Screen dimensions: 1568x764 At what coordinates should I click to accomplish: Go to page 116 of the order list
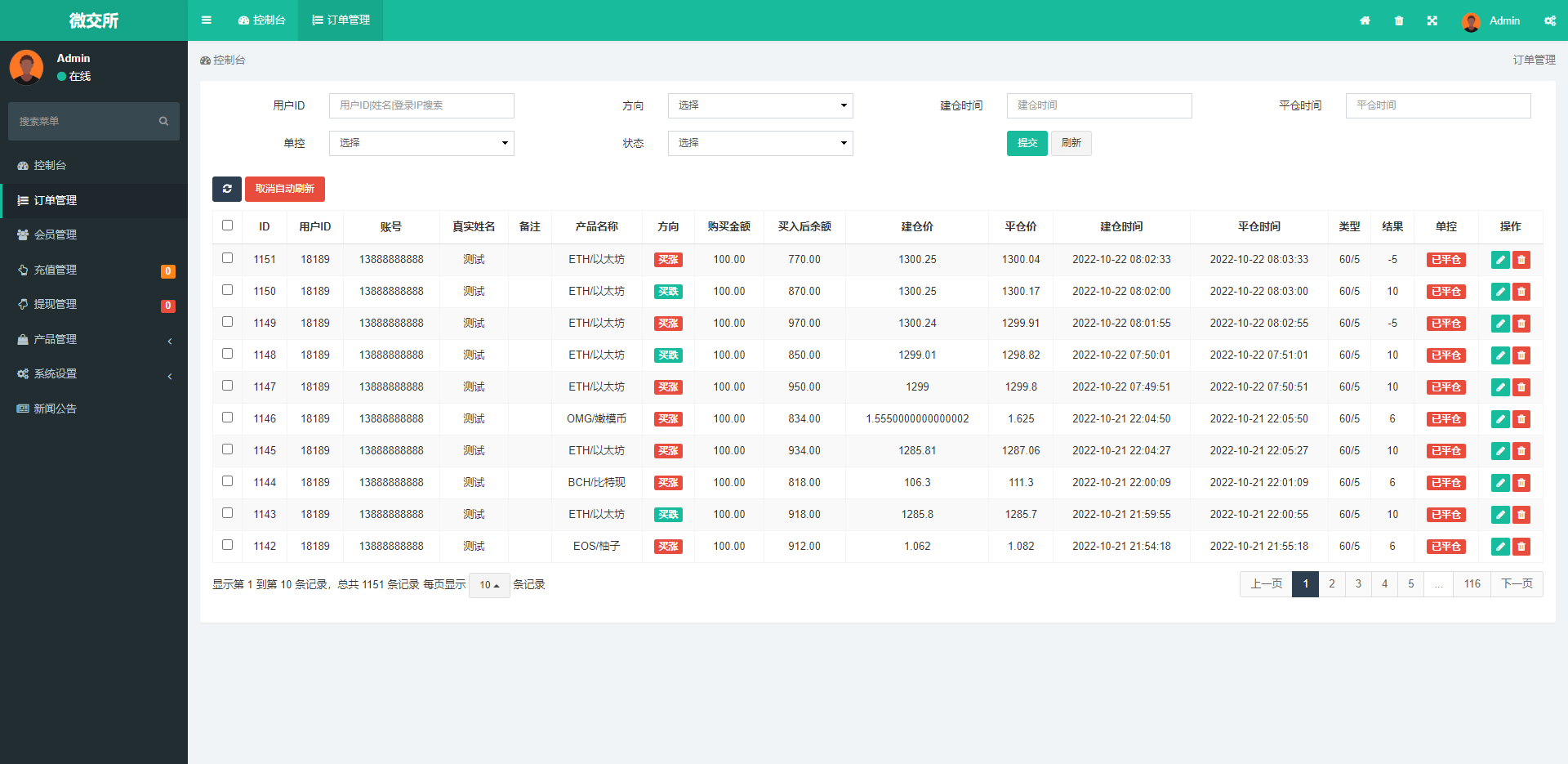pos(1472,583)
